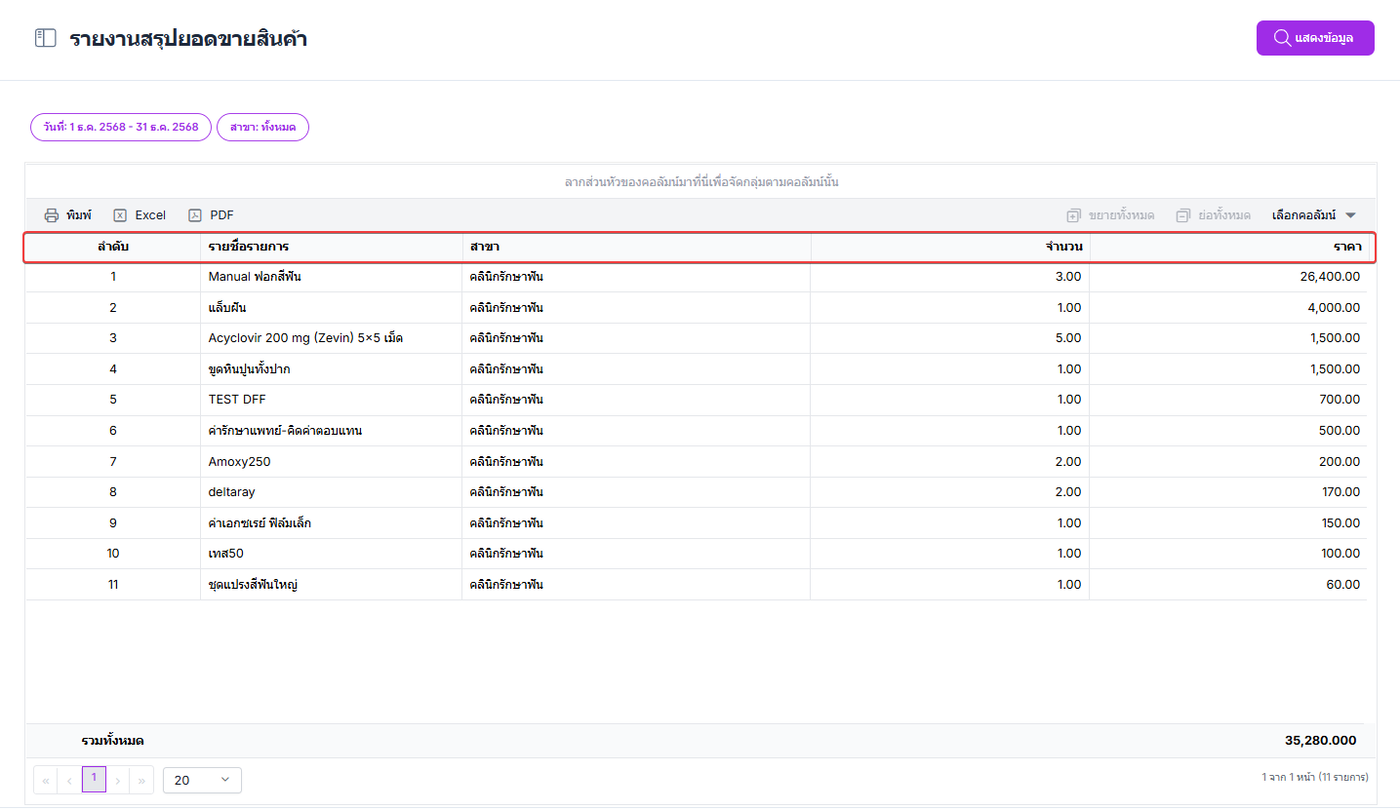Image resolution: width=1400 pixels, height=810 pixels.
Task: Sort by the จำนวน column header
Action: click(950, 246)
